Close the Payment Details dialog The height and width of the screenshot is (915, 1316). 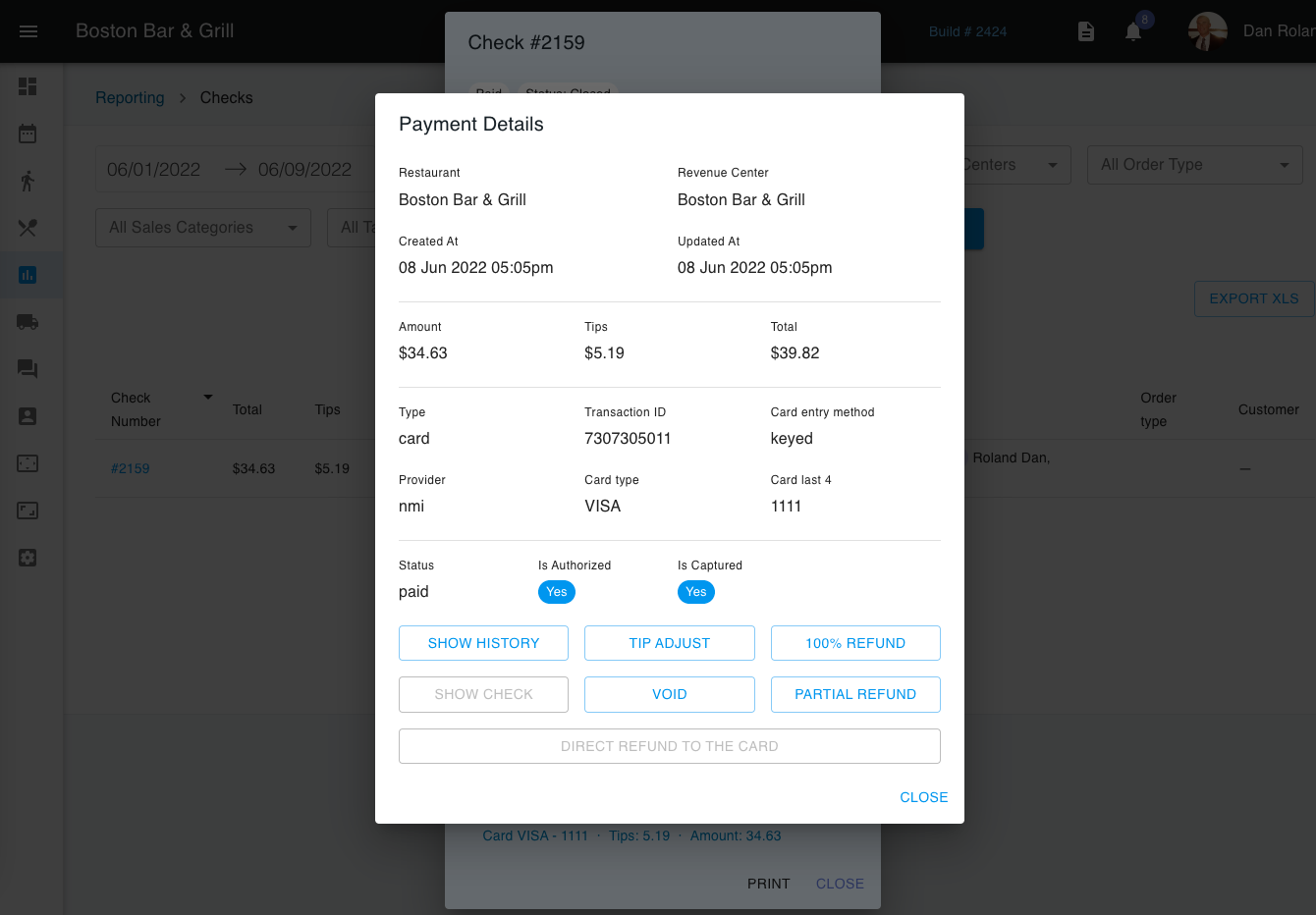pos(923,797)
